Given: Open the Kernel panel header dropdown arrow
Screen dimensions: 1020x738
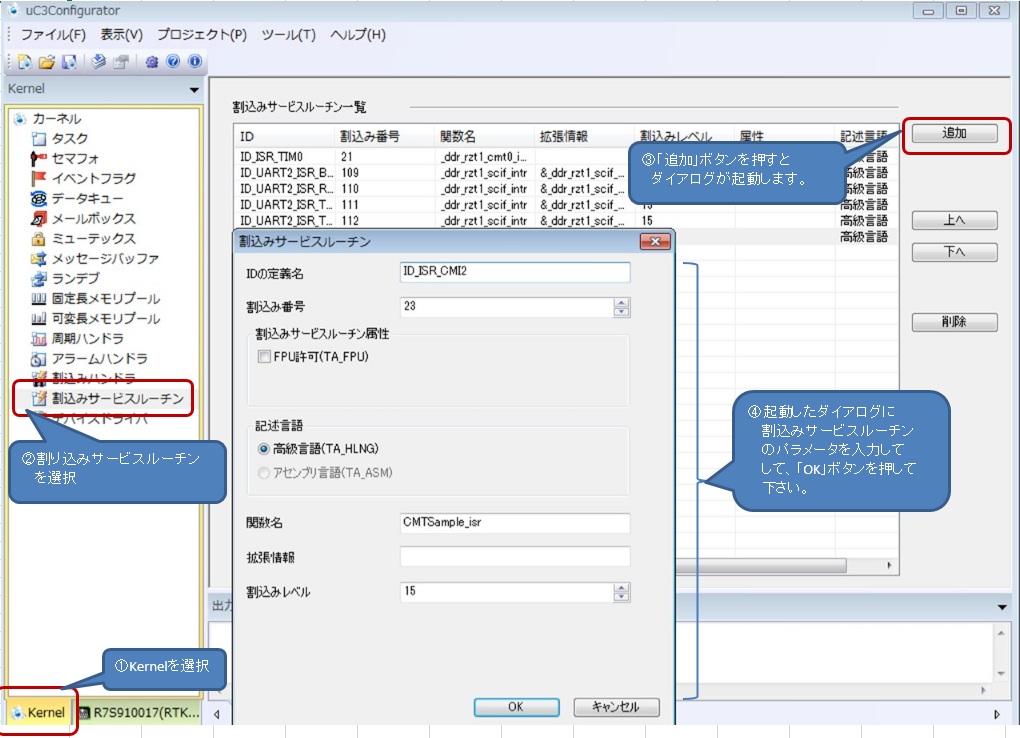Looking at the screenshot, I should (194, 90).
